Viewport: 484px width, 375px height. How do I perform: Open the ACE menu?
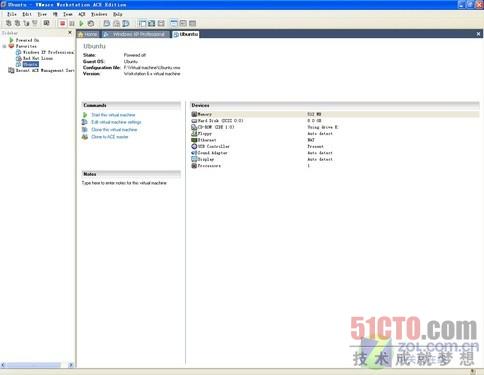click(x=82, y=14)
